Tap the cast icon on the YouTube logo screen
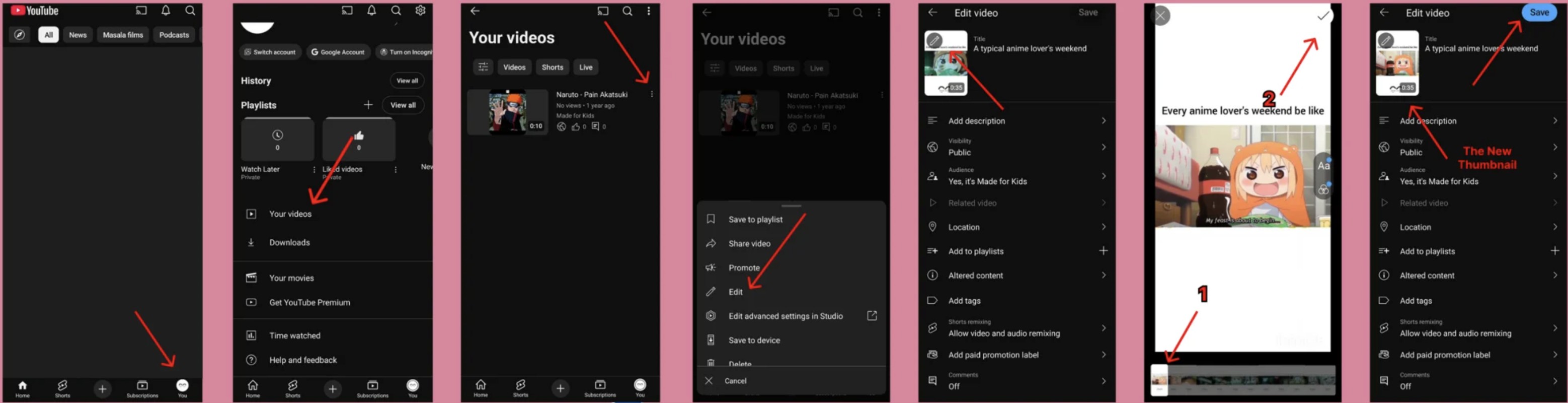 coord(141,11)
